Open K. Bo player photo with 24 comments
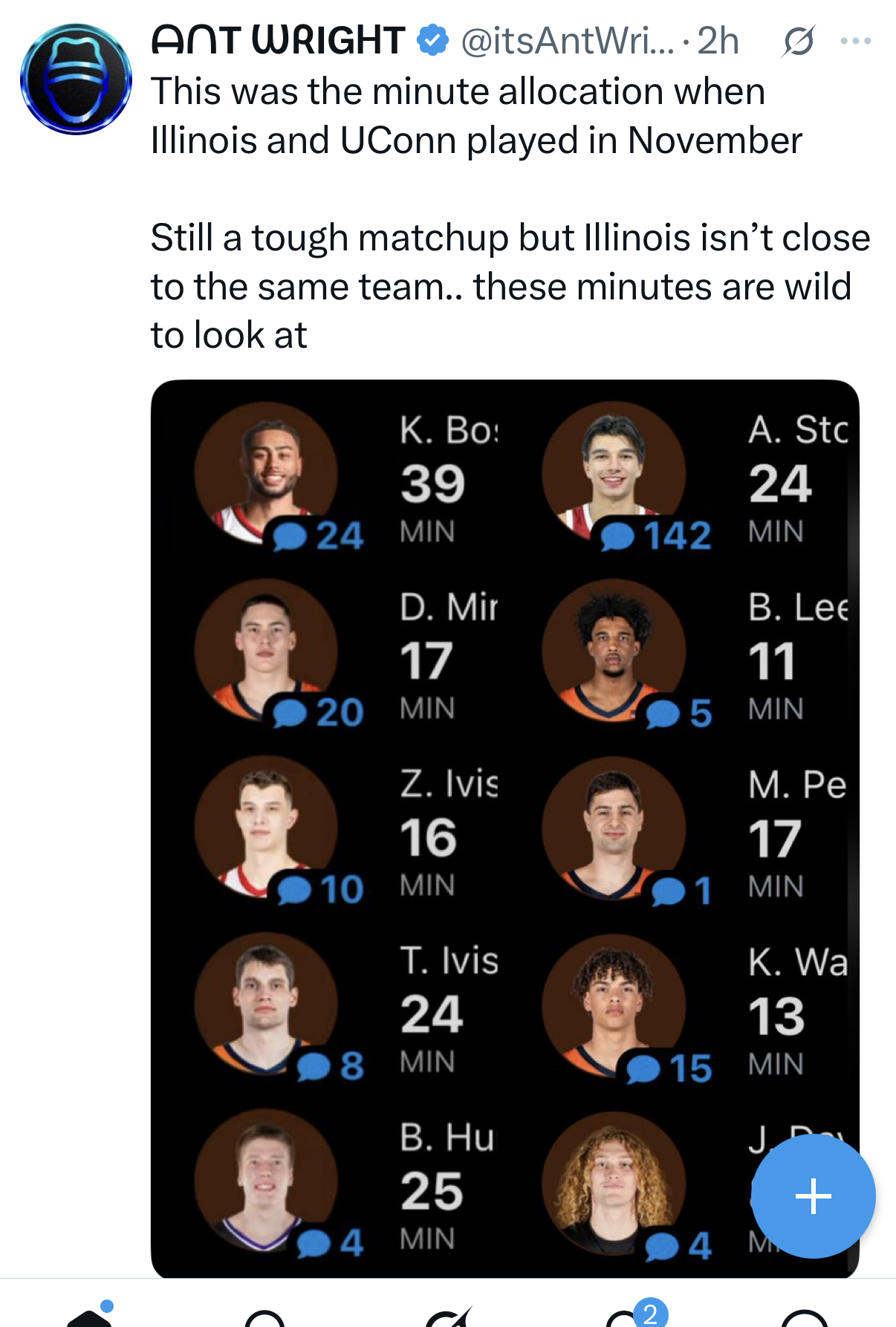The height and width of the screenshot is (1327, 896). pyautogui.click(x=266, y=473)
